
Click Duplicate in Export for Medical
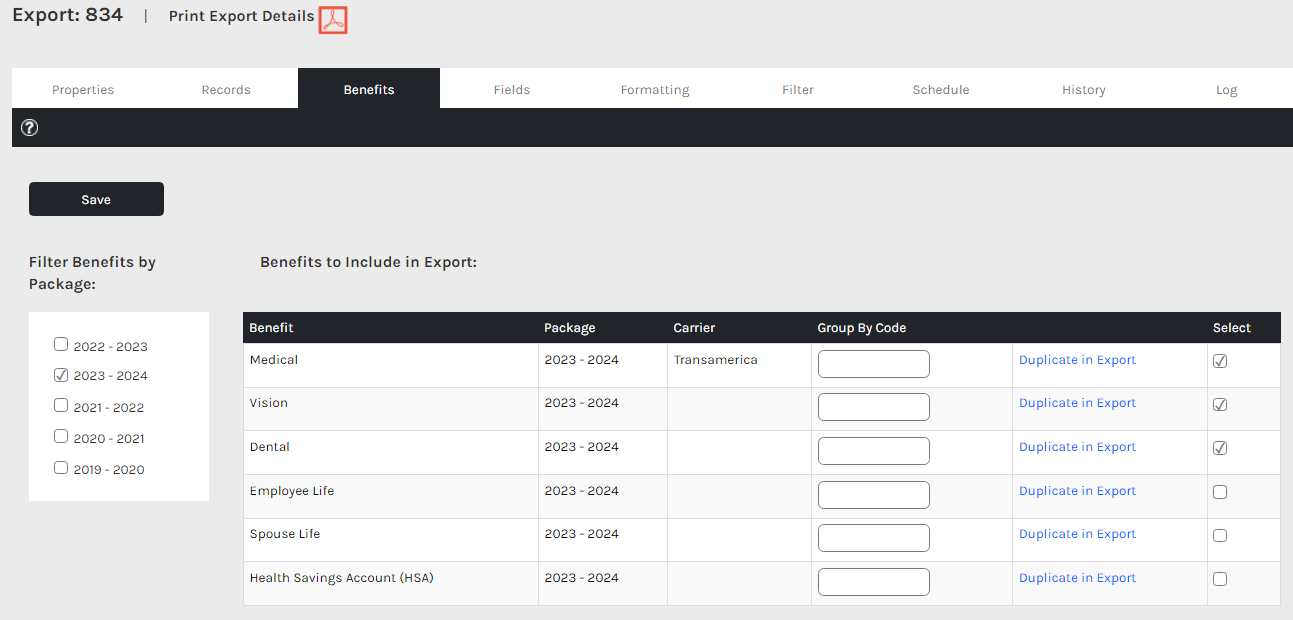(x=1077, y=360)
